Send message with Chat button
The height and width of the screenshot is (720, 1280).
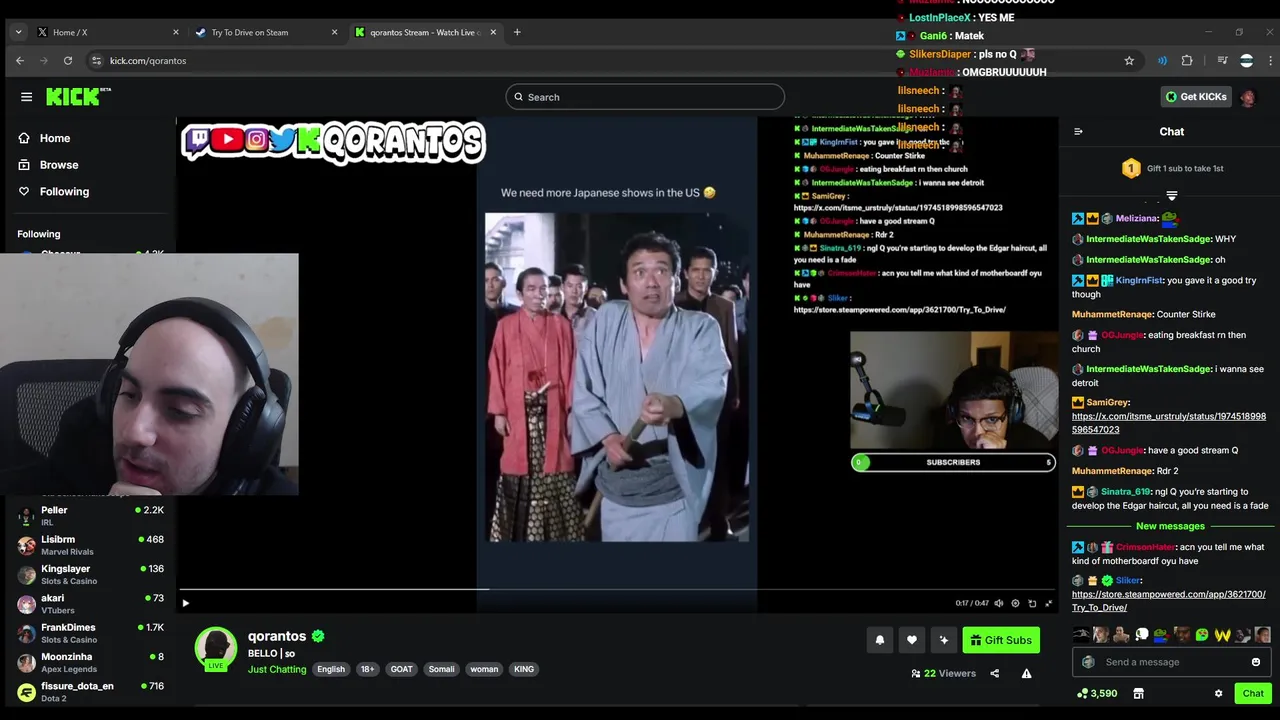1253,693
